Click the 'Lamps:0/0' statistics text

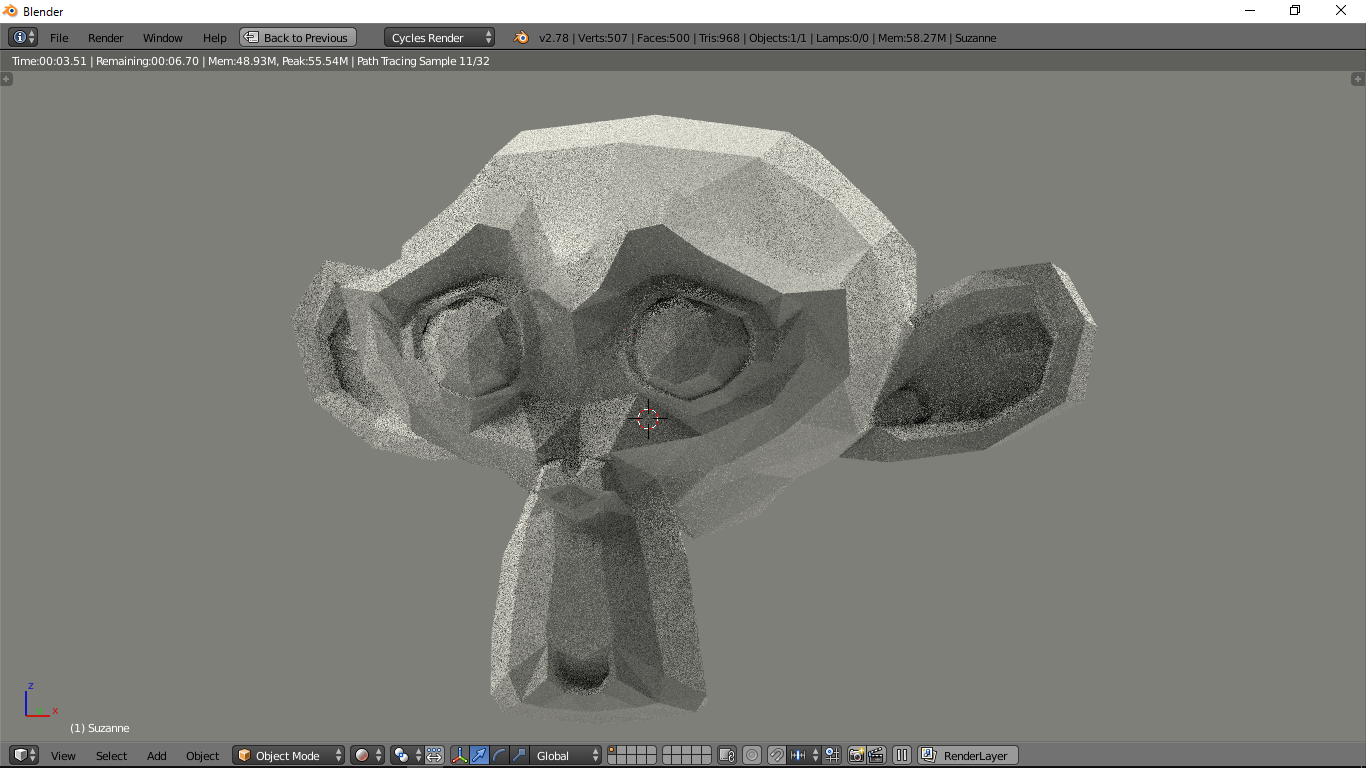842,38
